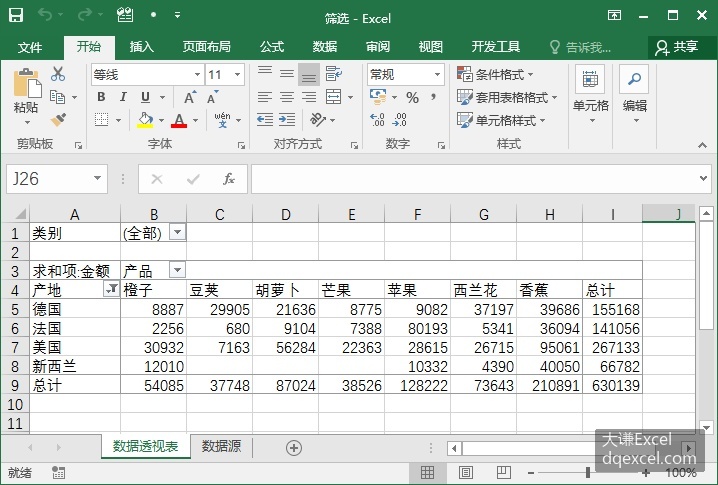Switch to the 页面布局 ribbon tab

coord(207,47)
